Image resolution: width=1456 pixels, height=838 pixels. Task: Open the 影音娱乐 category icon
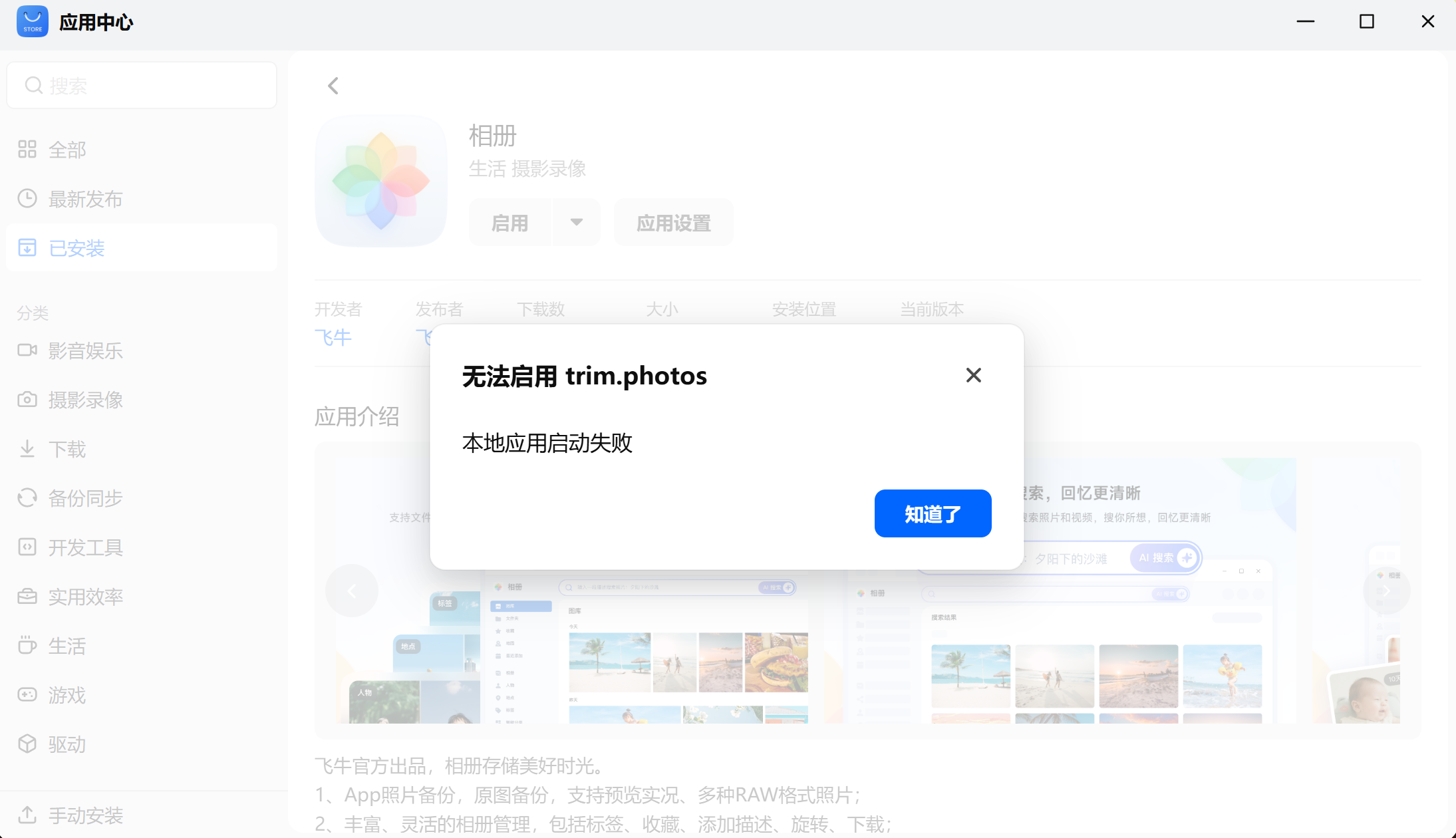[27, 350]
